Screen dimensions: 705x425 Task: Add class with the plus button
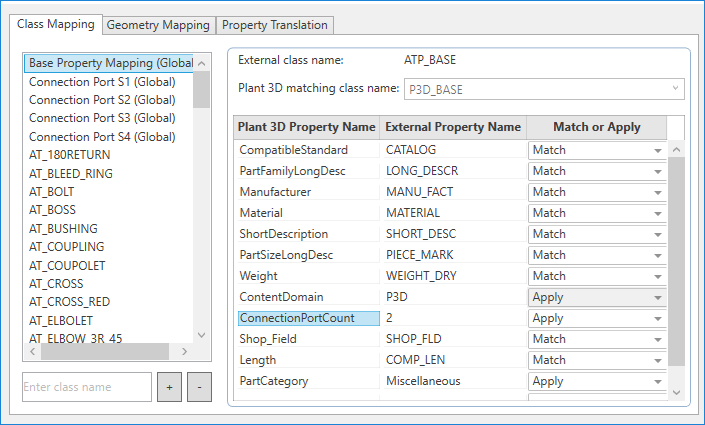click(x=170, y=387)
